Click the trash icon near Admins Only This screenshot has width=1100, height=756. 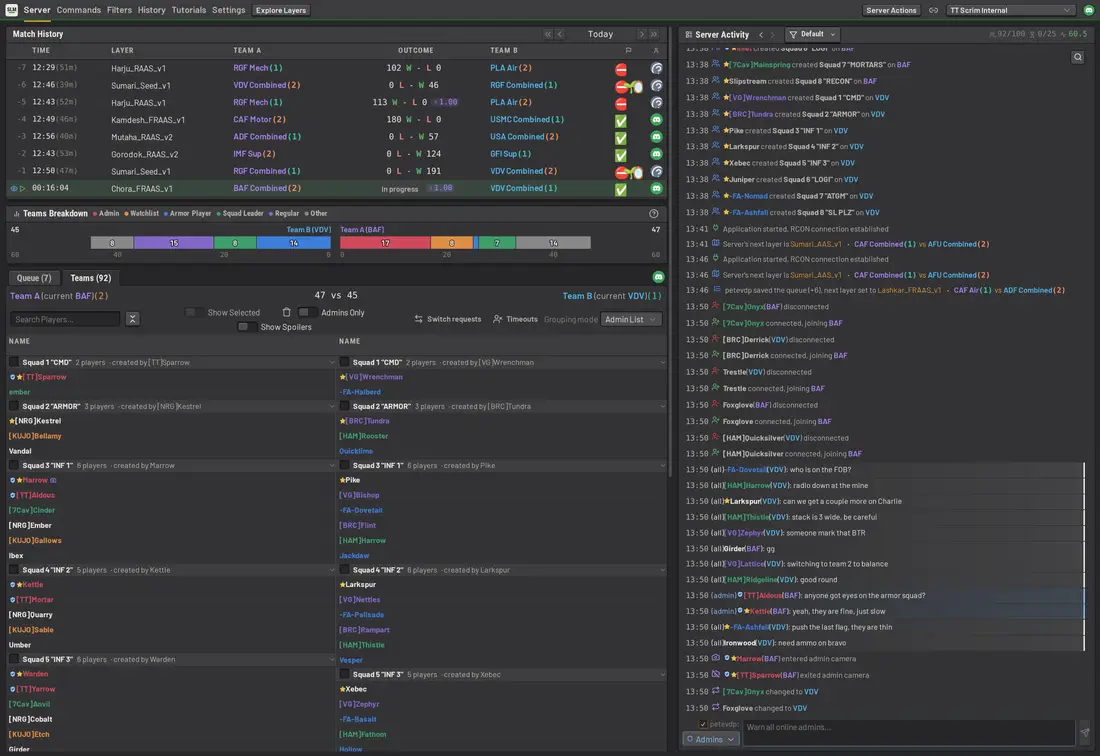coord(286,312)
